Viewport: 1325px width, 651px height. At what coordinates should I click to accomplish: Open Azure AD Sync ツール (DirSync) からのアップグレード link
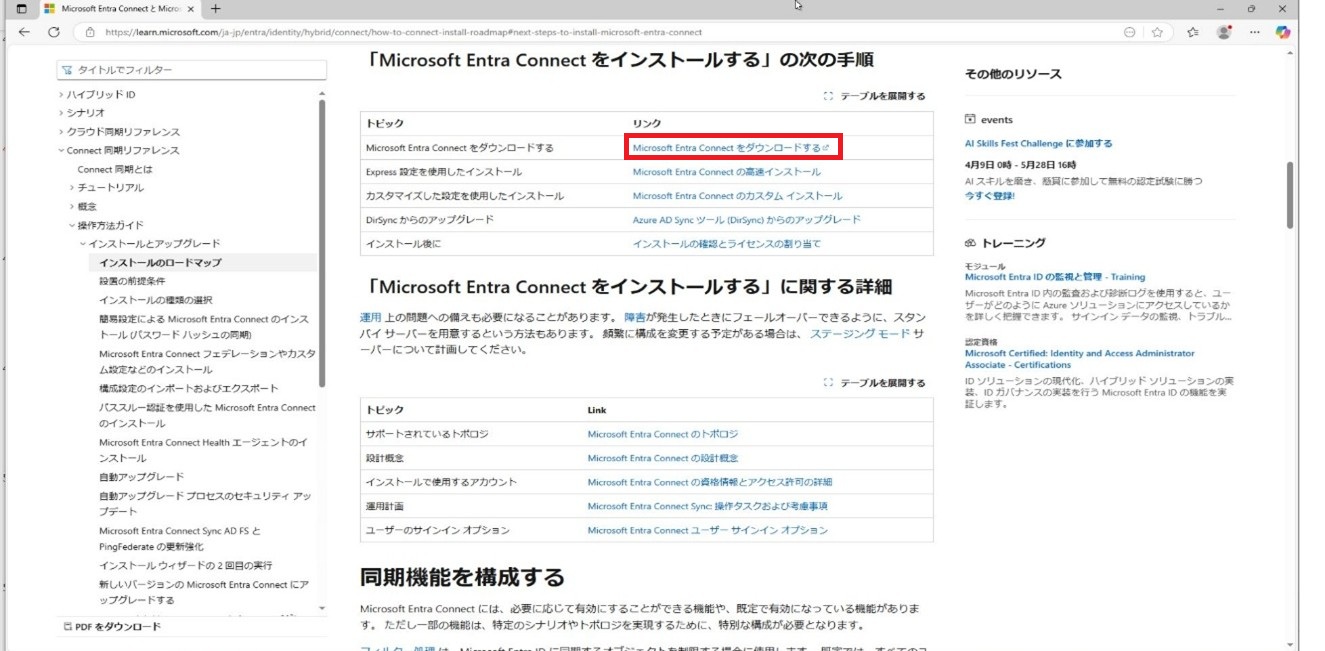pos(747,220)
